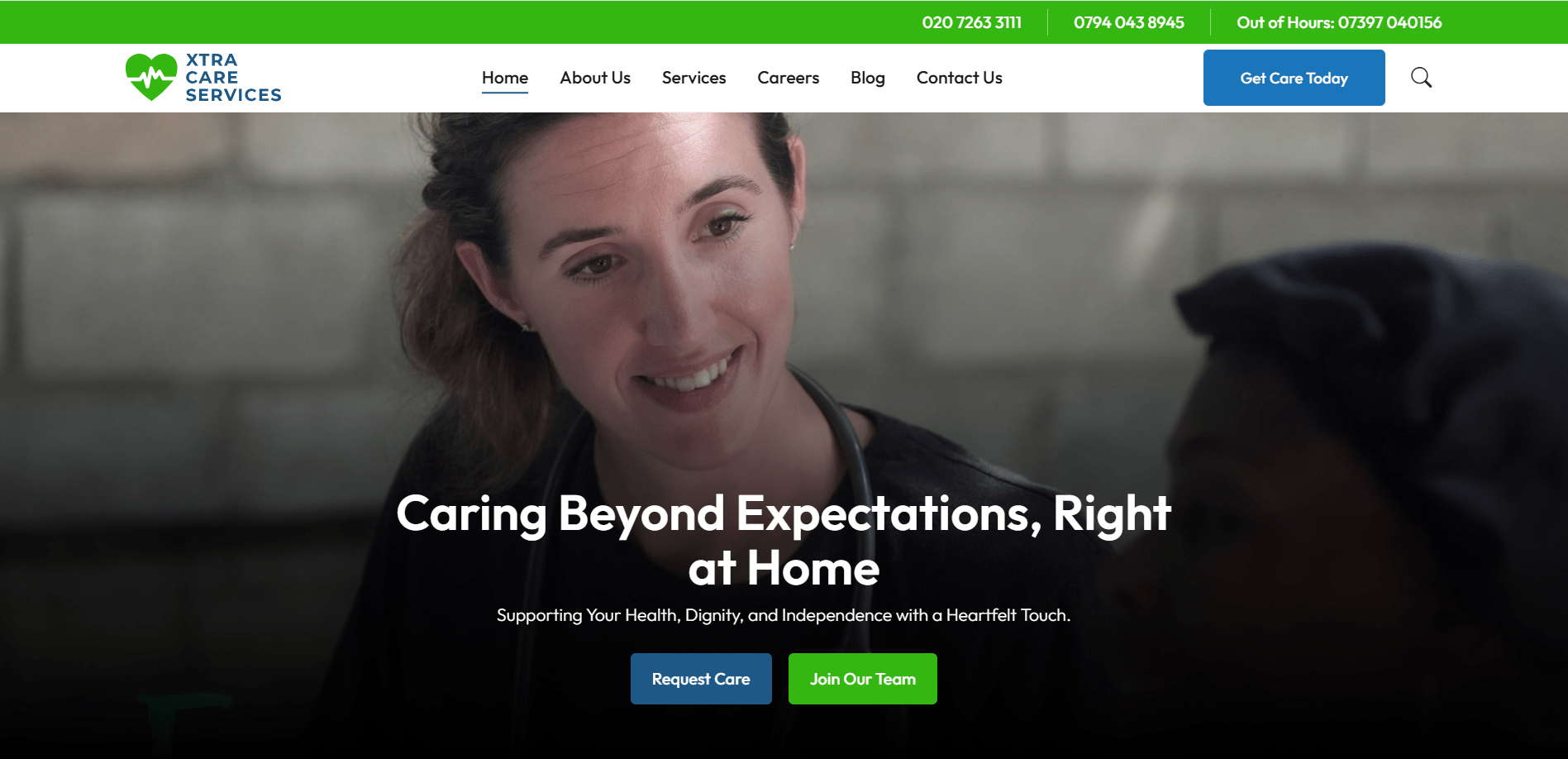The image size is (1568, 759).
Task: Visit the Blog page
Action: click(868, 78)
